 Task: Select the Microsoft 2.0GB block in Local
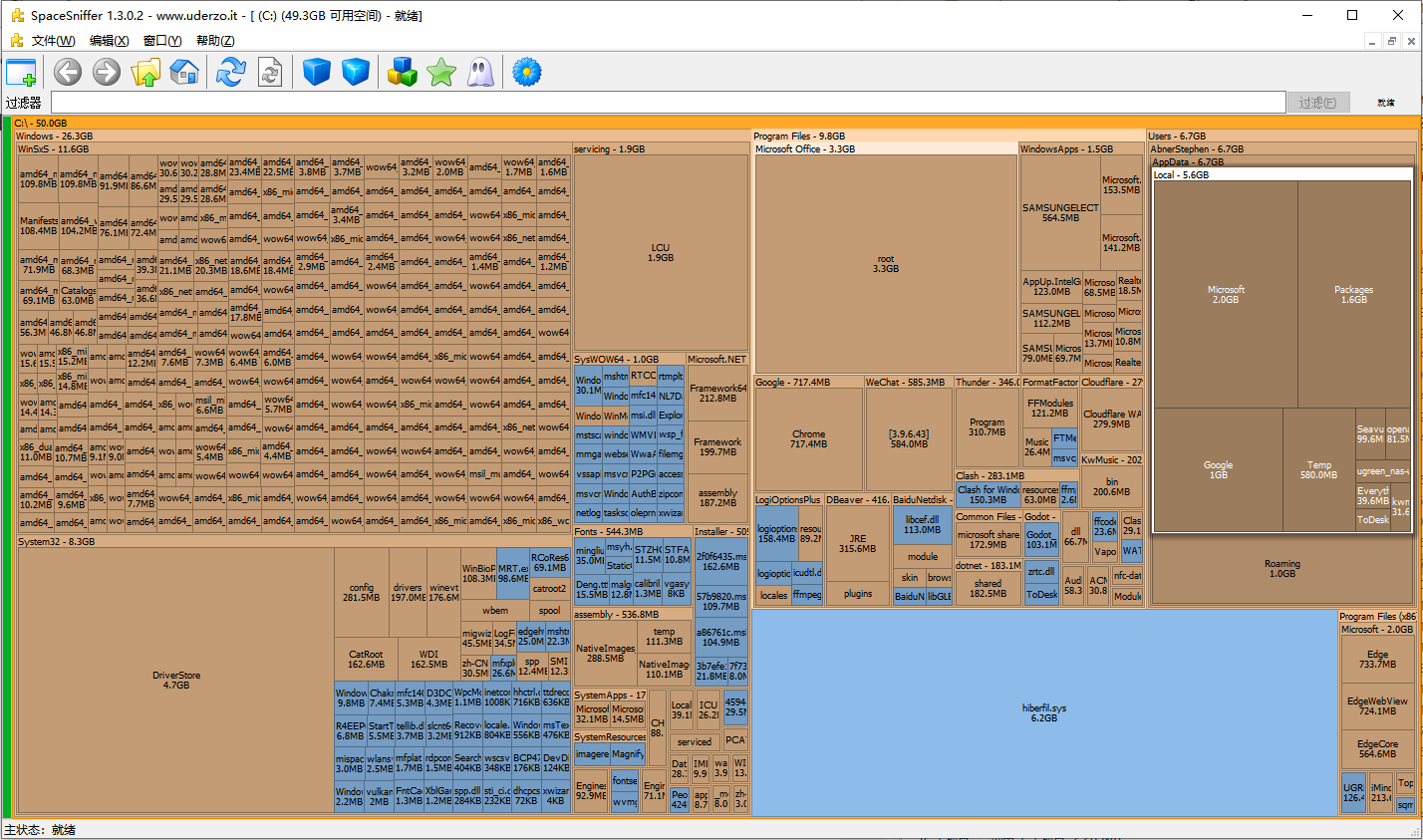(x=1226, y=295)
